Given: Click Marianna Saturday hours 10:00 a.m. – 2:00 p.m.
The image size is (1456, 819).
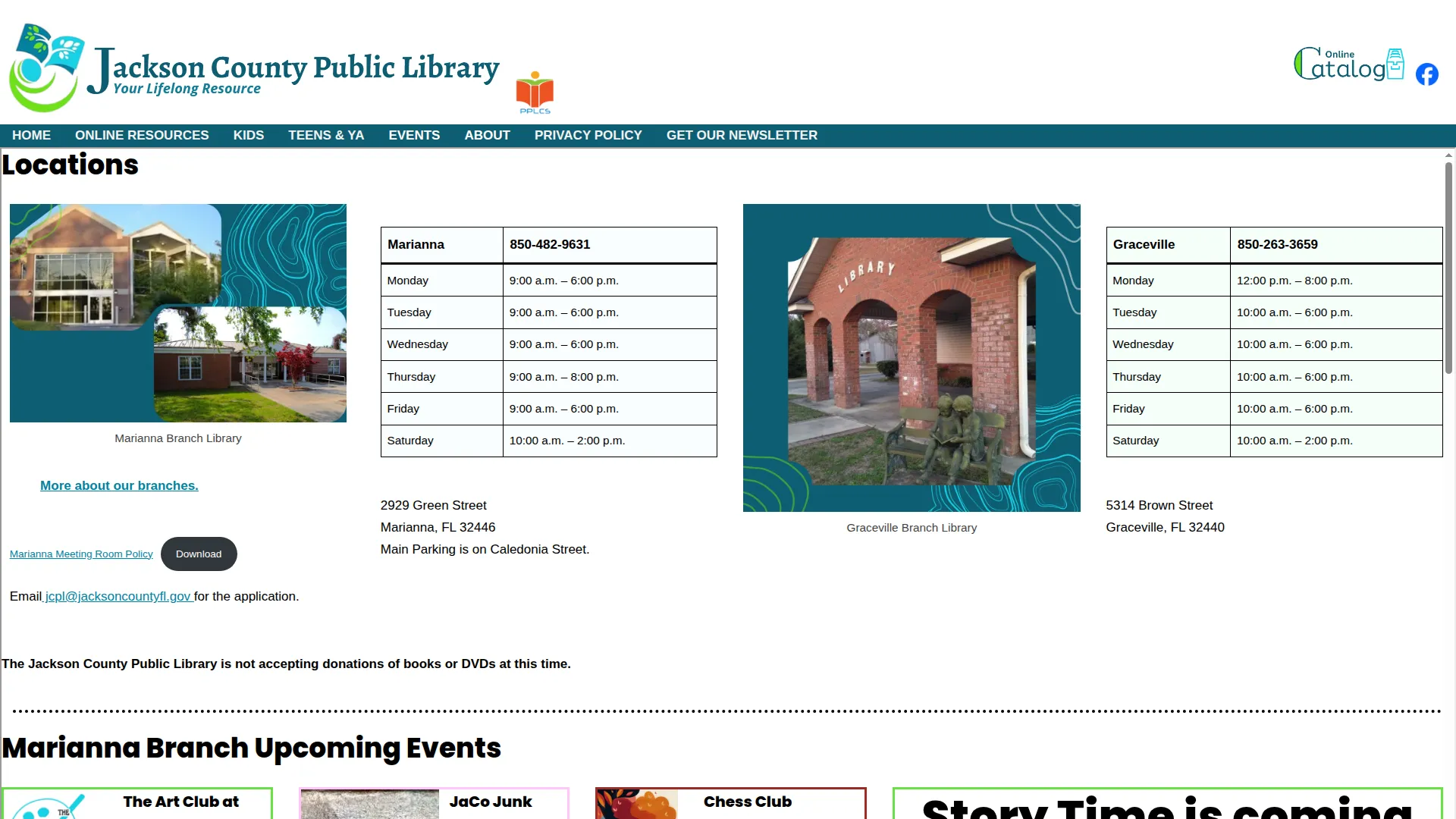Looking at the screenshot, I should [567, 441].
